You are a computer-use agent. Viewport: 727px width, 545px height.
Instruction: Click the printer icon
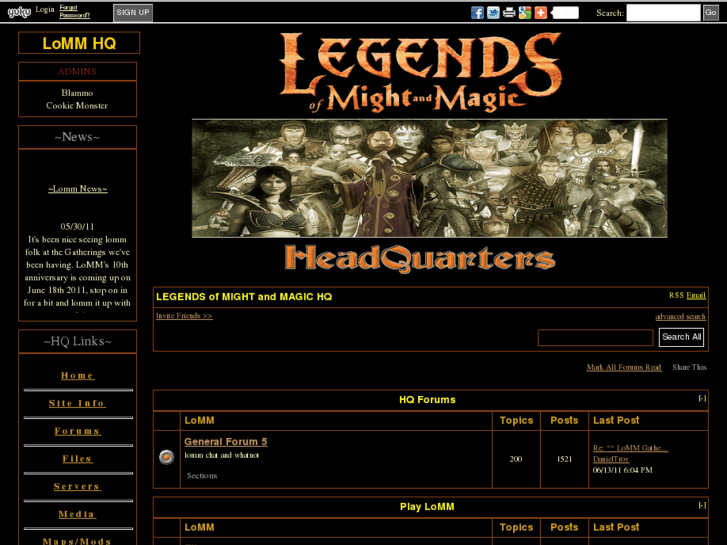(509, 13)
